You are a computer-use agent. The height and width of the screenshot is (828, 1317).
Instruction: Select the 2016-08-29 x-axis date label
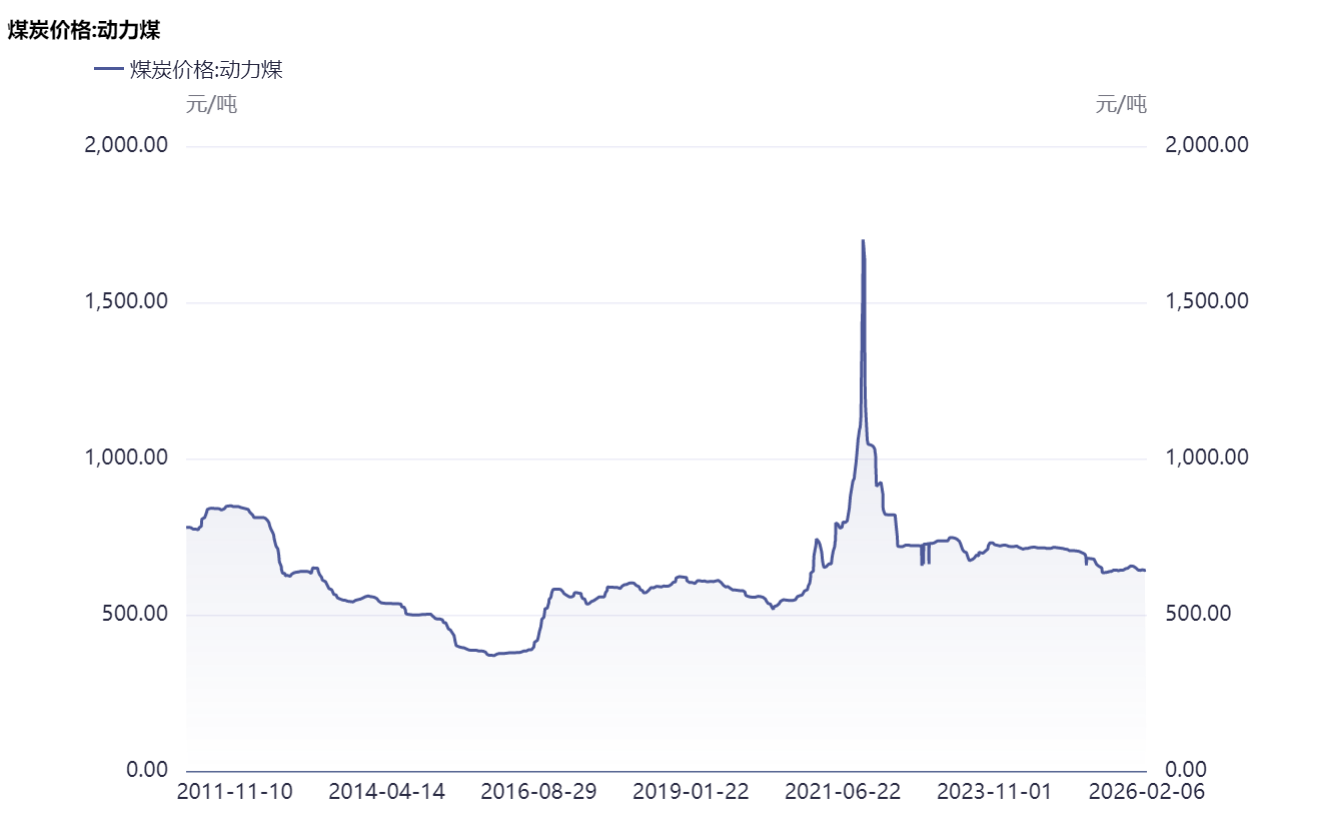tap(539, 792)
